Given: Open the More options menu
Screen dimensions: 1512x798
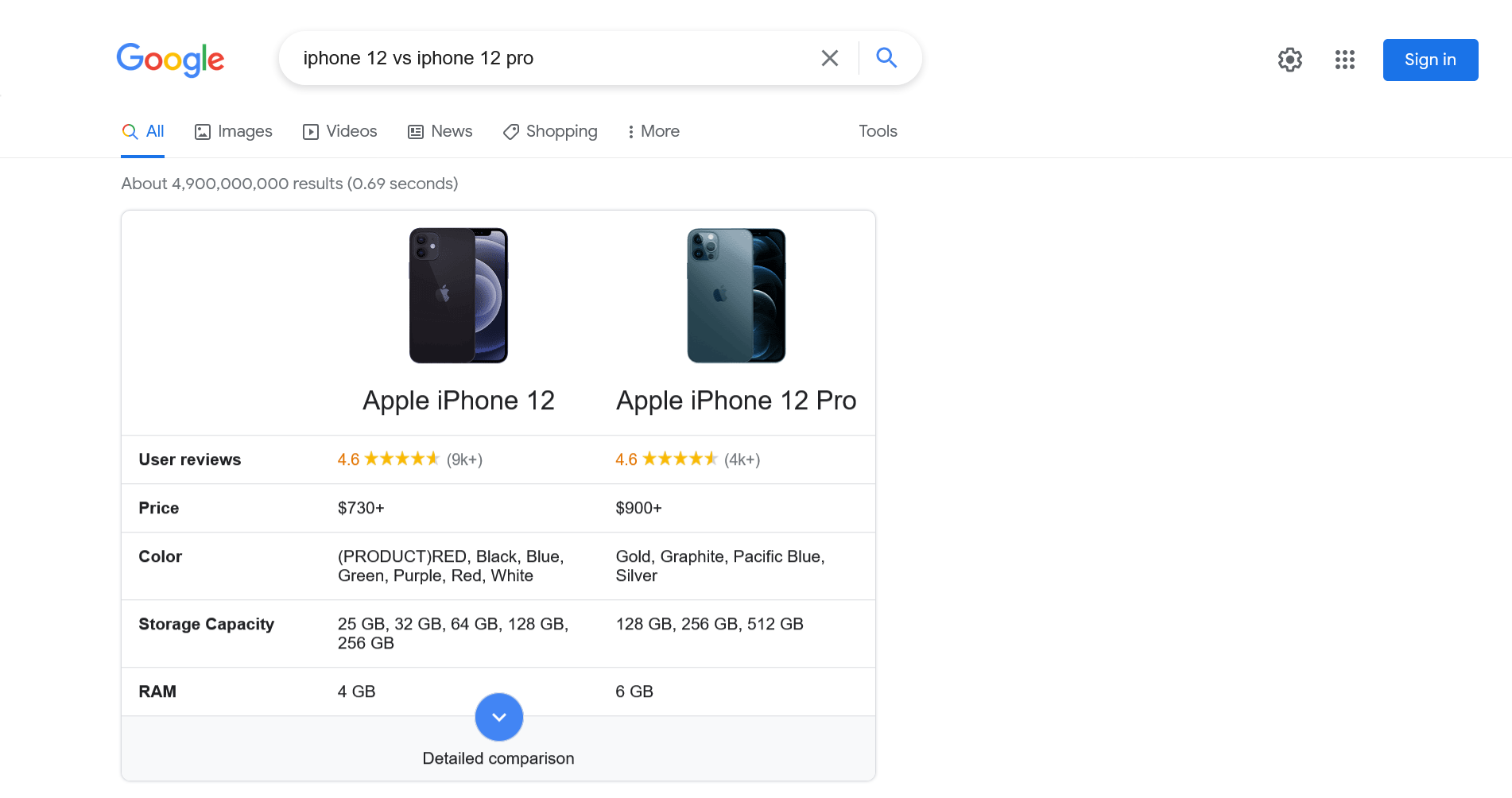Looking at the screenshot, I should (x=653, y=131).
